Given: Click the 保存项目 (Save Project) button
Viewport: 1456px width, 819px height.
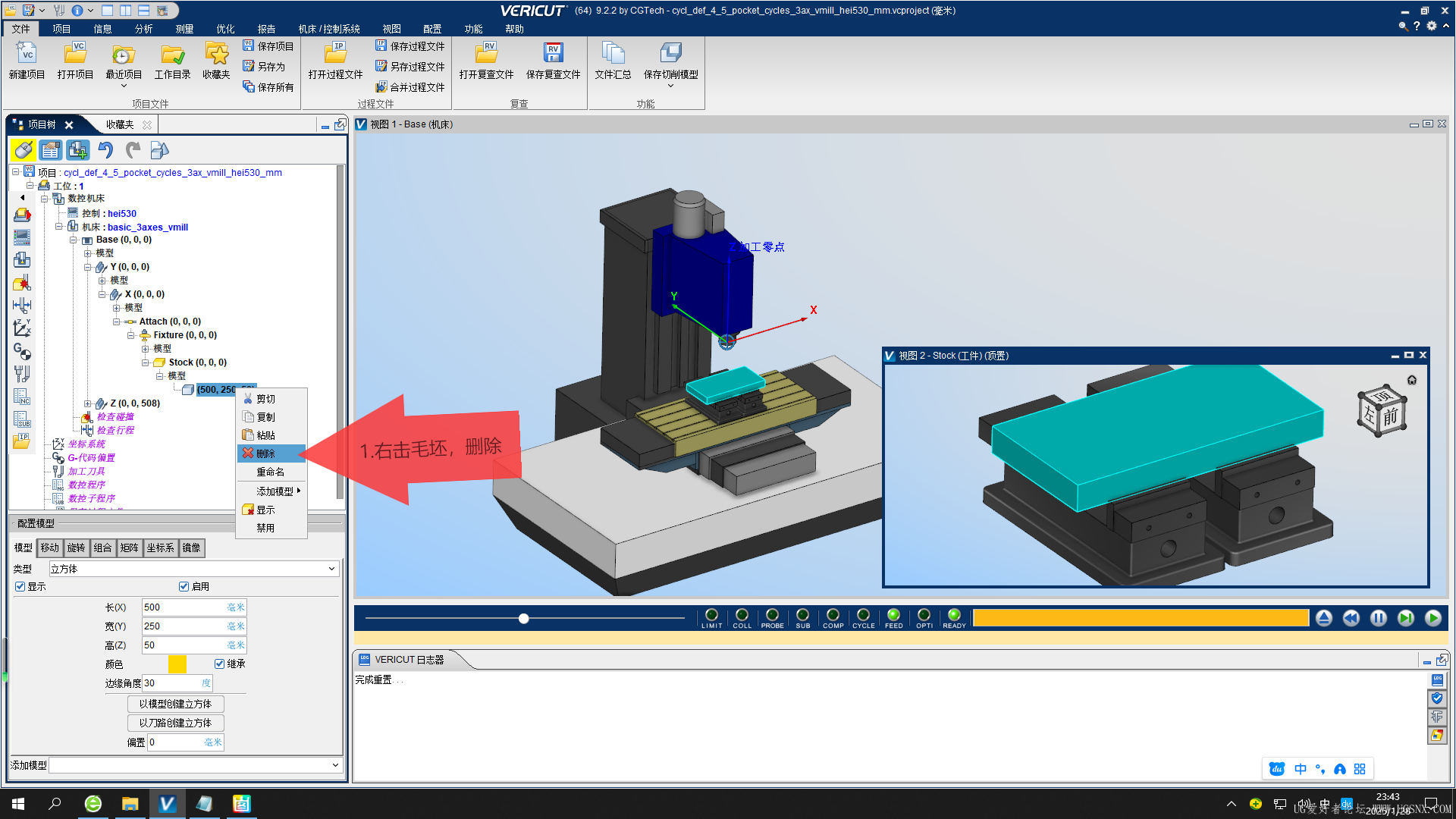Looking at the screenshot, I should click(268, 46).
